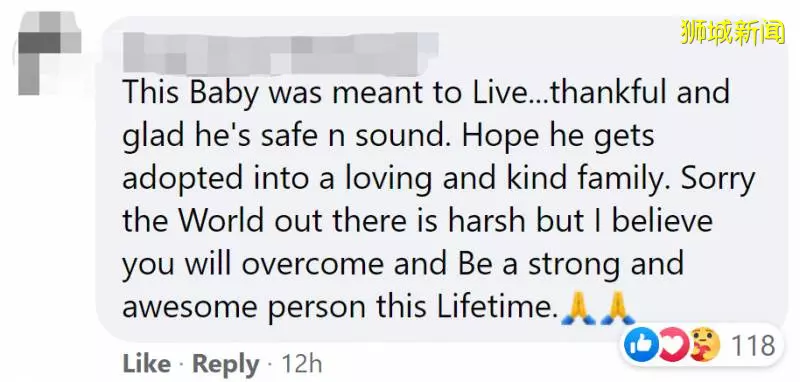Click the blue thumbs-up reaction icon
Image resolution: width=800 pixels, height=382 pixels.
click(x=641, y=345)
